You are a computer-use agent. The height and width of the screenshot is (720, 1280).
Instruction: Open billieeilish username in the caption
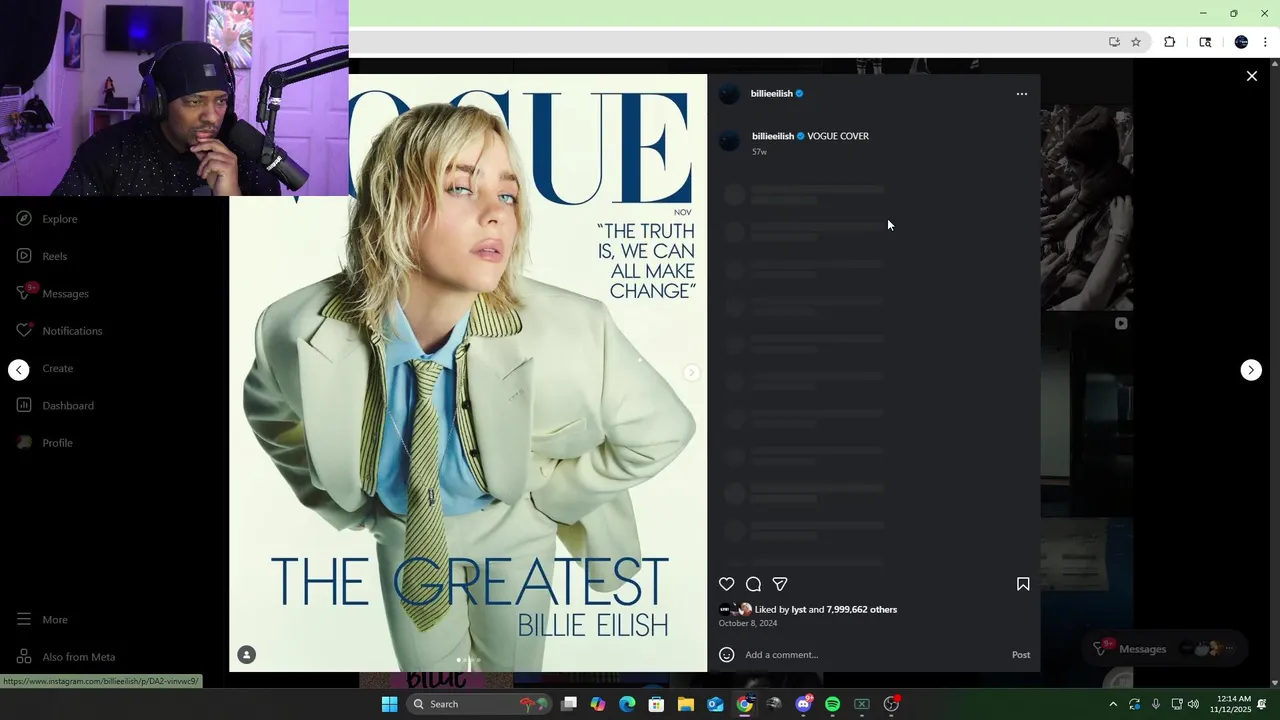point(772,136)
